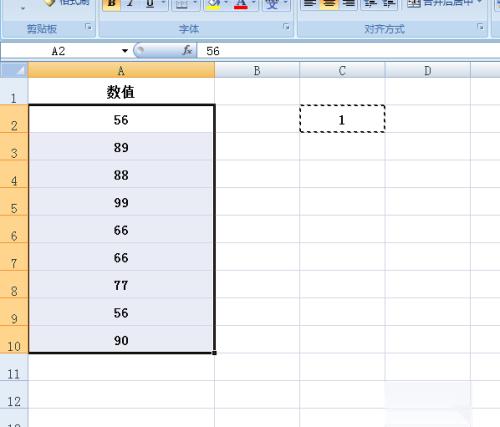Open the 字体 dialog launcher
This screenshot has height=427, width=500.
286,27
